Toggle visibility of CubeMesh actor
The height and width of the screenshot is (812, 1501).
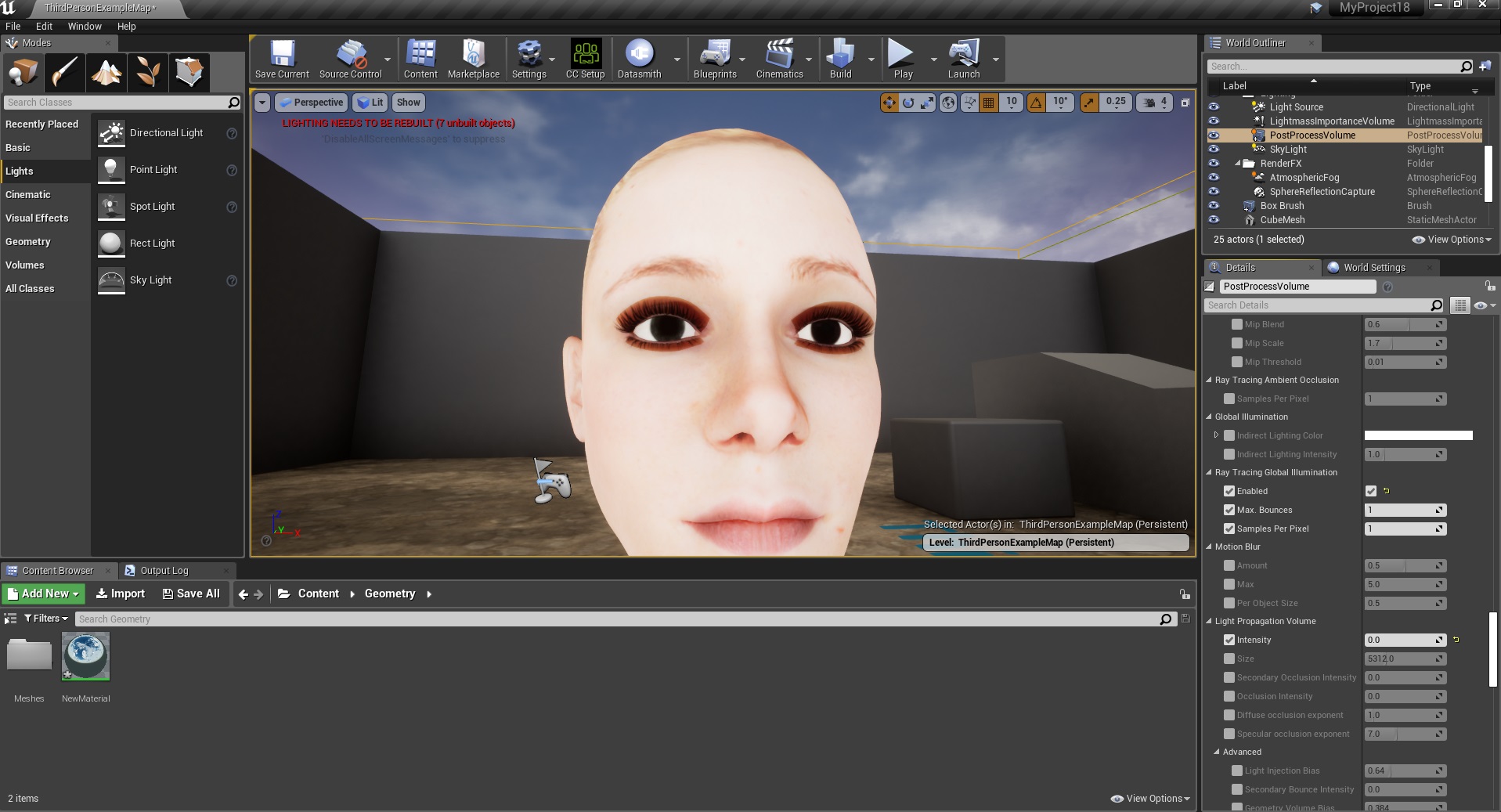click(x=1214, y=220)
